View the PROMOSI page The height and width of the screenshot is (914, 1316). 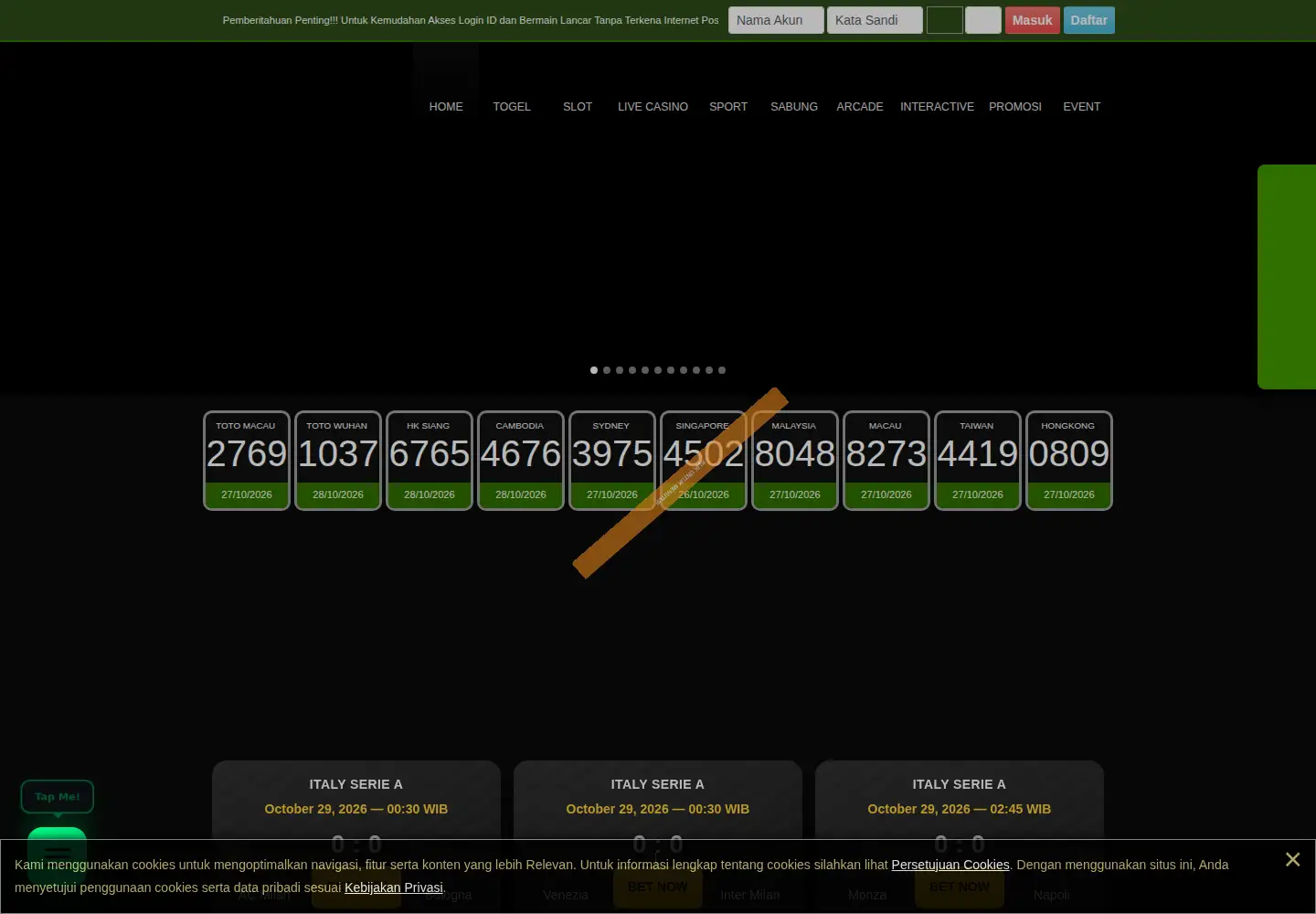point(1015,107)
